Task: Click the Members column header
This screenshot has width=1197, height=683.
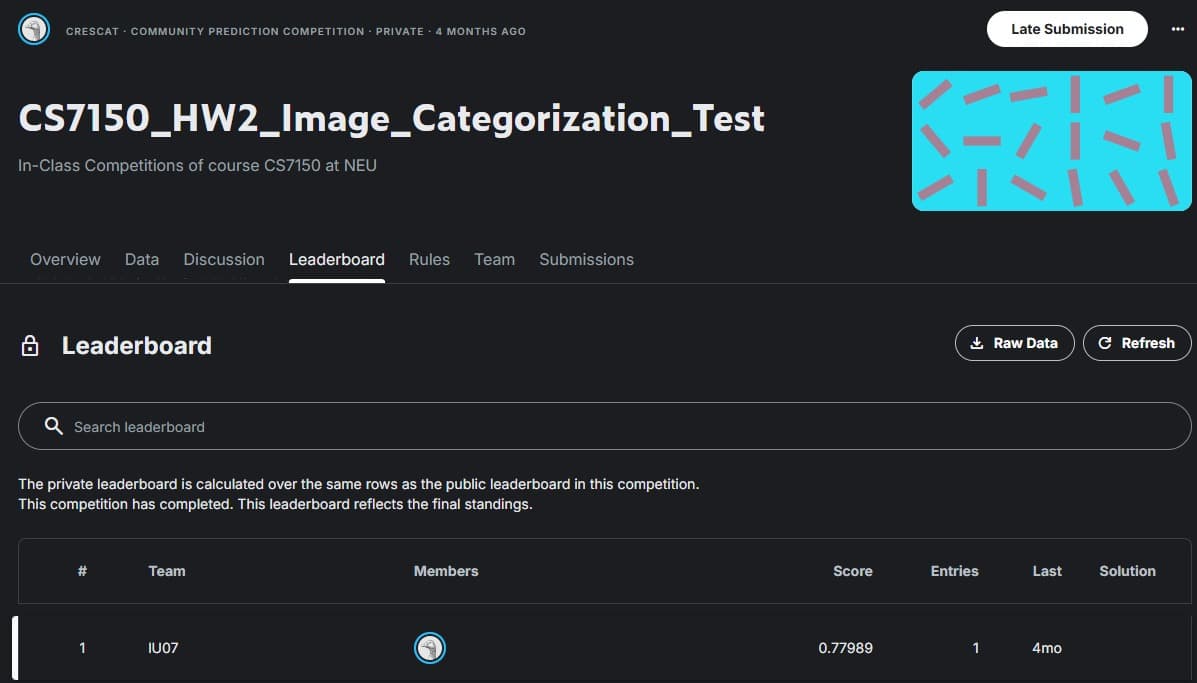Action: [x=446, y=571]
